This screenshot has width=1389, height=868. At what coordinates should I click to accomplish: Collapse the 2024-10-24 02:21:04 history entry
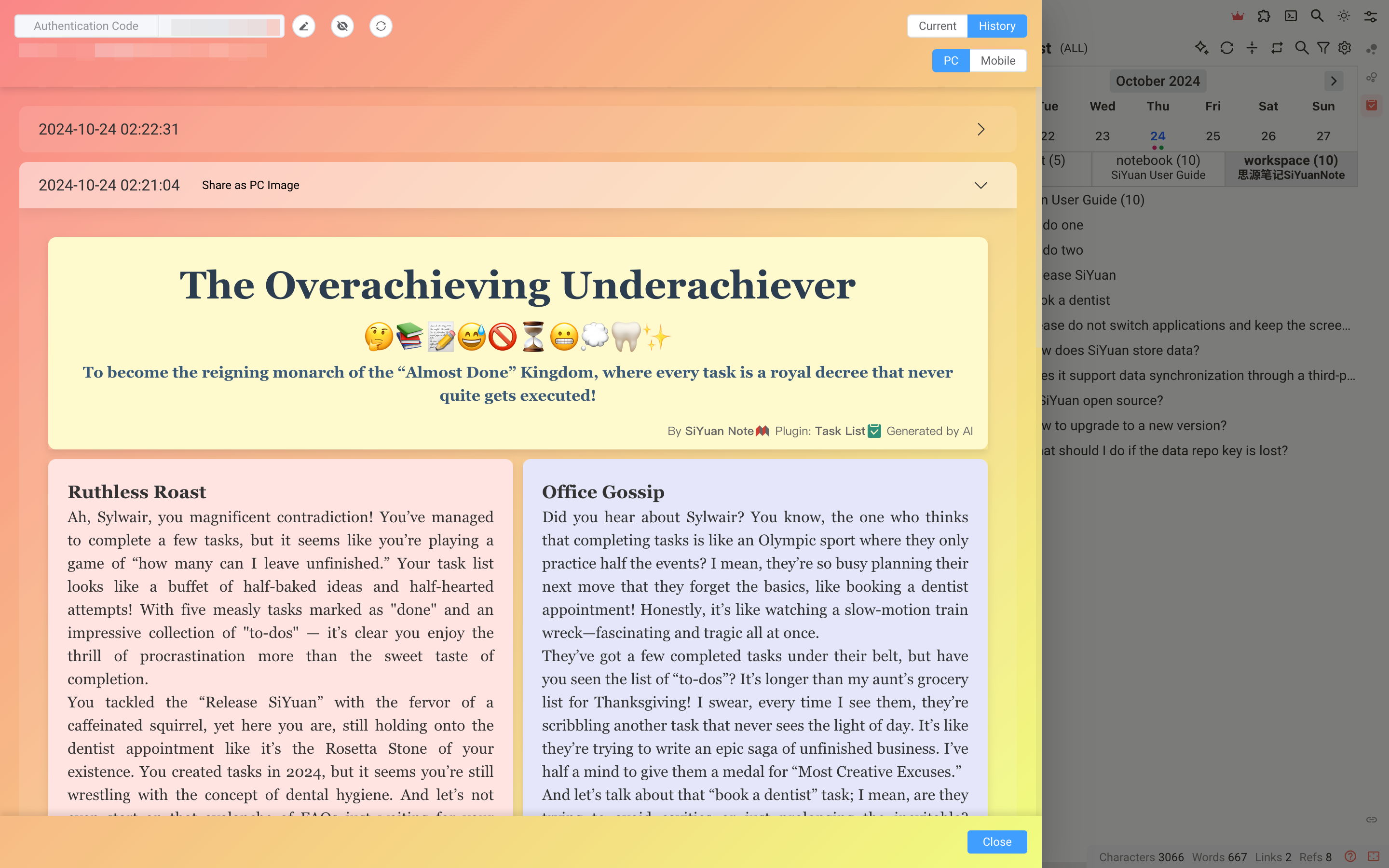point(980,186)
